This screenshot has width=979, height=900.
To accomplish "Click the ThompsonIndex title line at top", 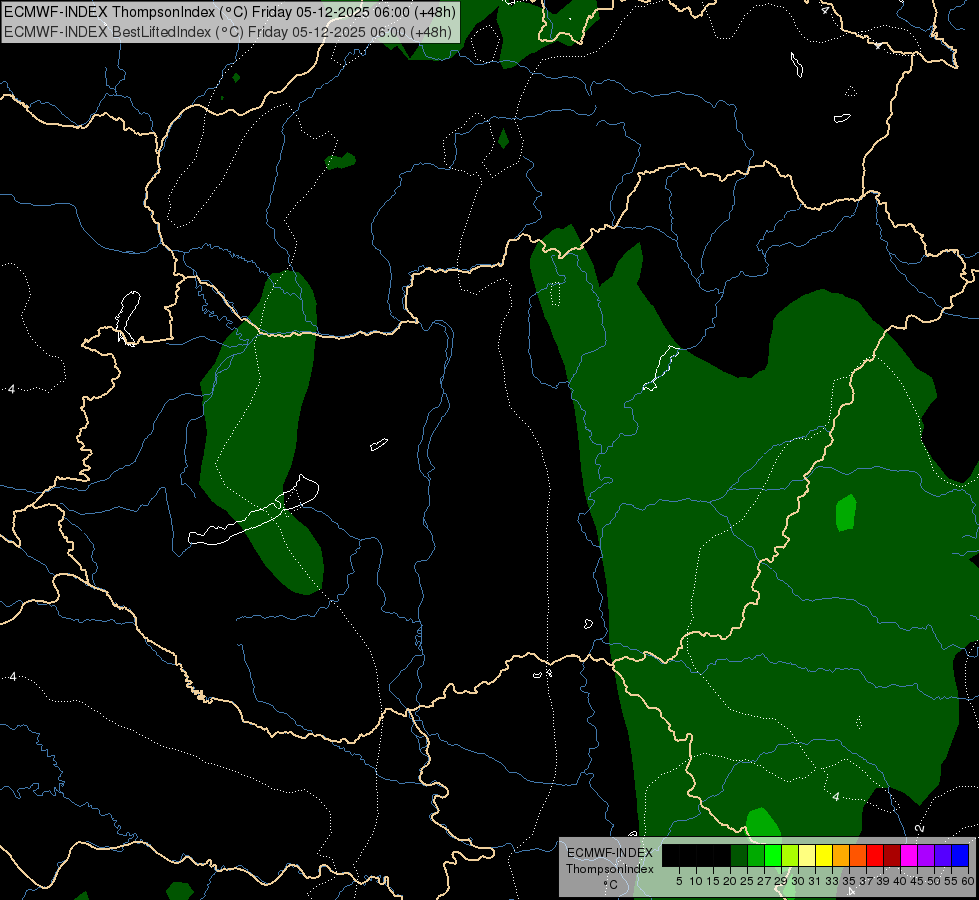I will pos(230,12).
